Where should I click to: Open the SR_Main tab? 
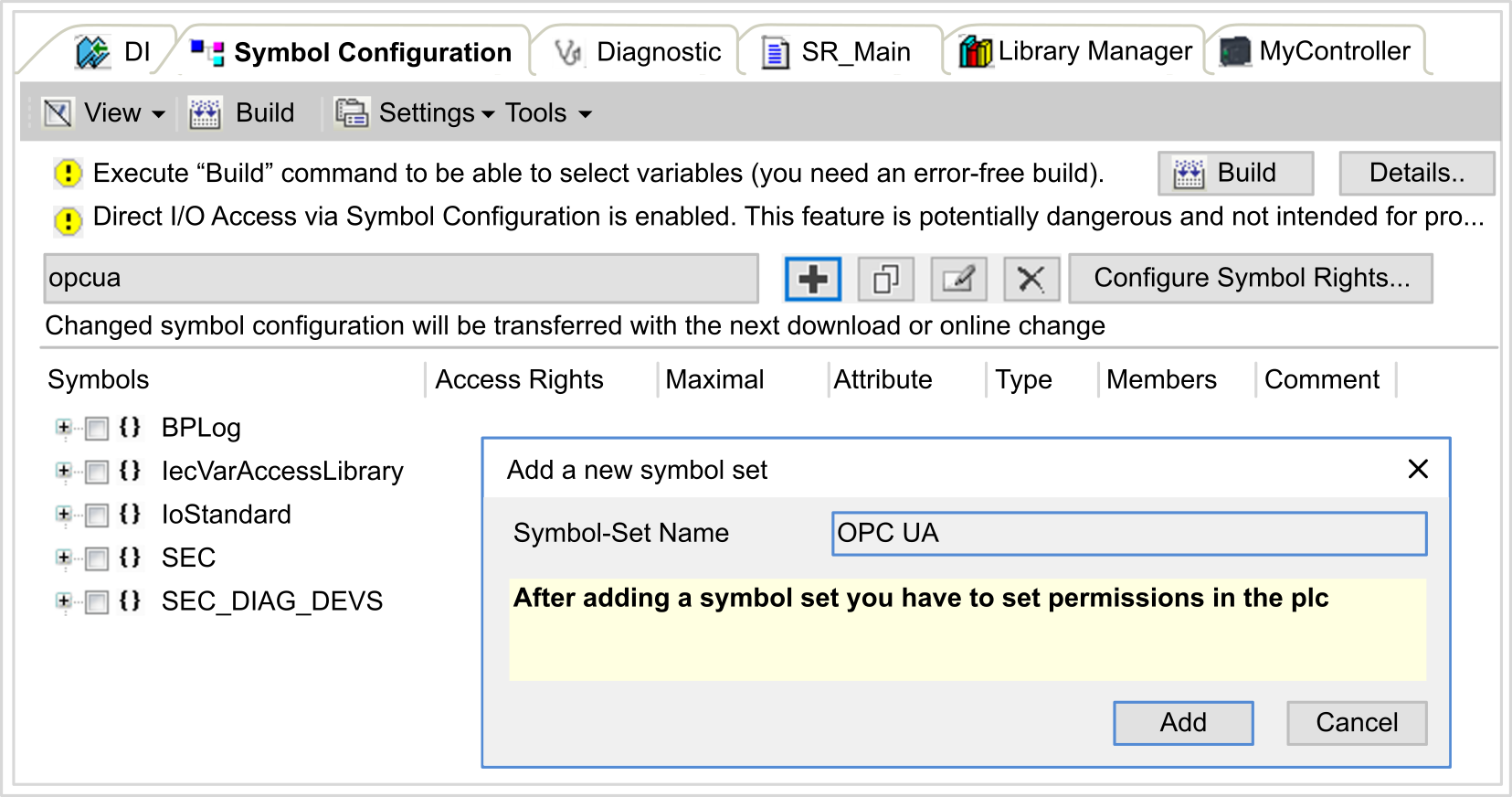click(x=838, y=52)
